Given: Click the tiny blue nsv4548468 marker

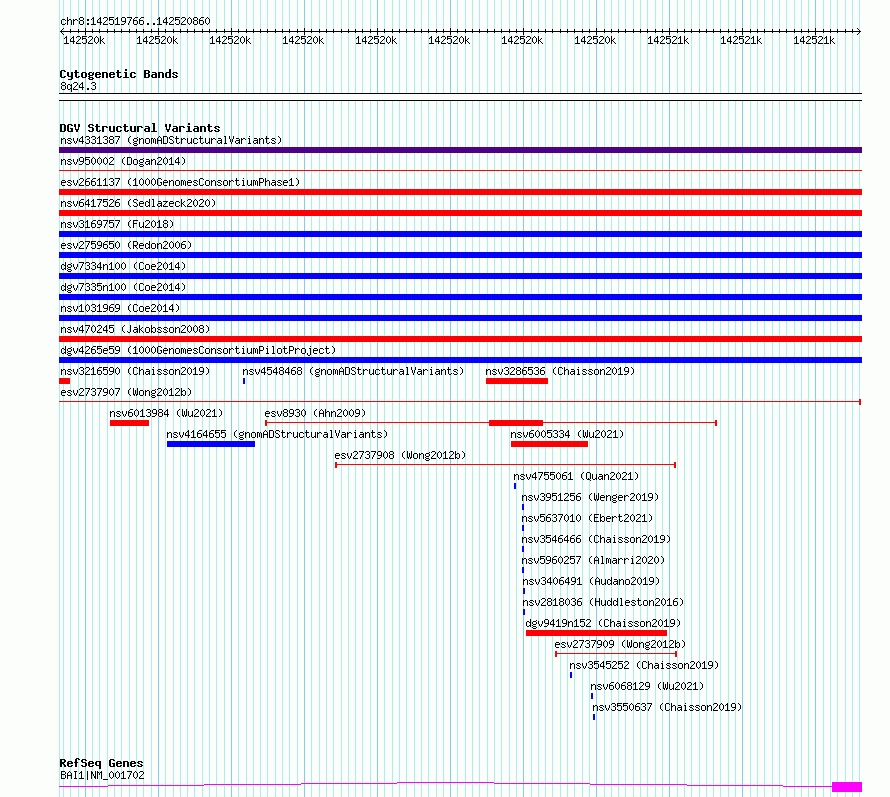Looking at the screenshot, I should [x=244, y=381].
